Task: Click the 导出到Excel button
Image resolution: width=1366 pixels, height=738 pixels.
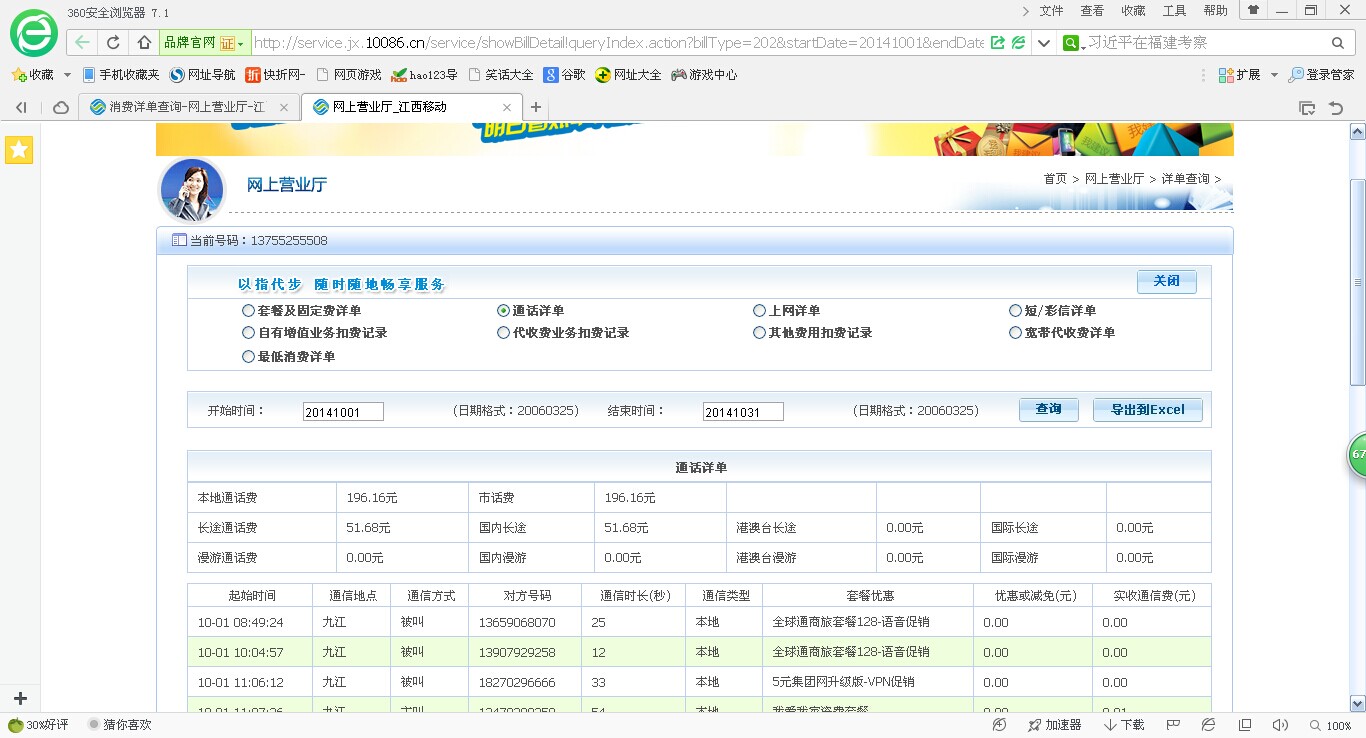Action: tap(1147, 410)
